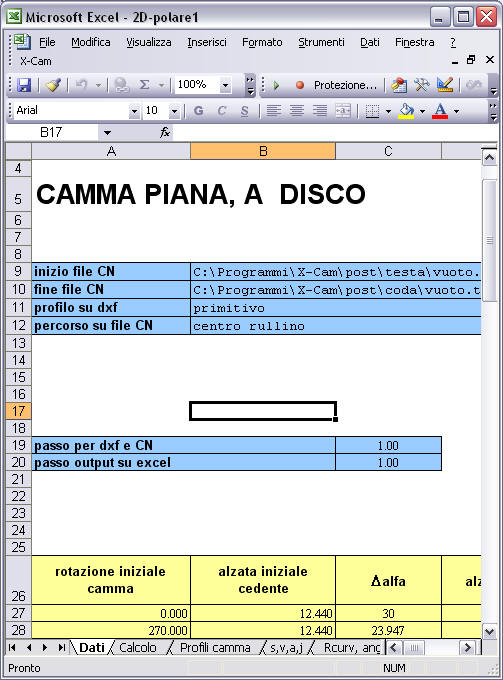Click the Design Mode ruler icon
The width and height of the screenshot is (503, 680).
[x=445, y=85]
